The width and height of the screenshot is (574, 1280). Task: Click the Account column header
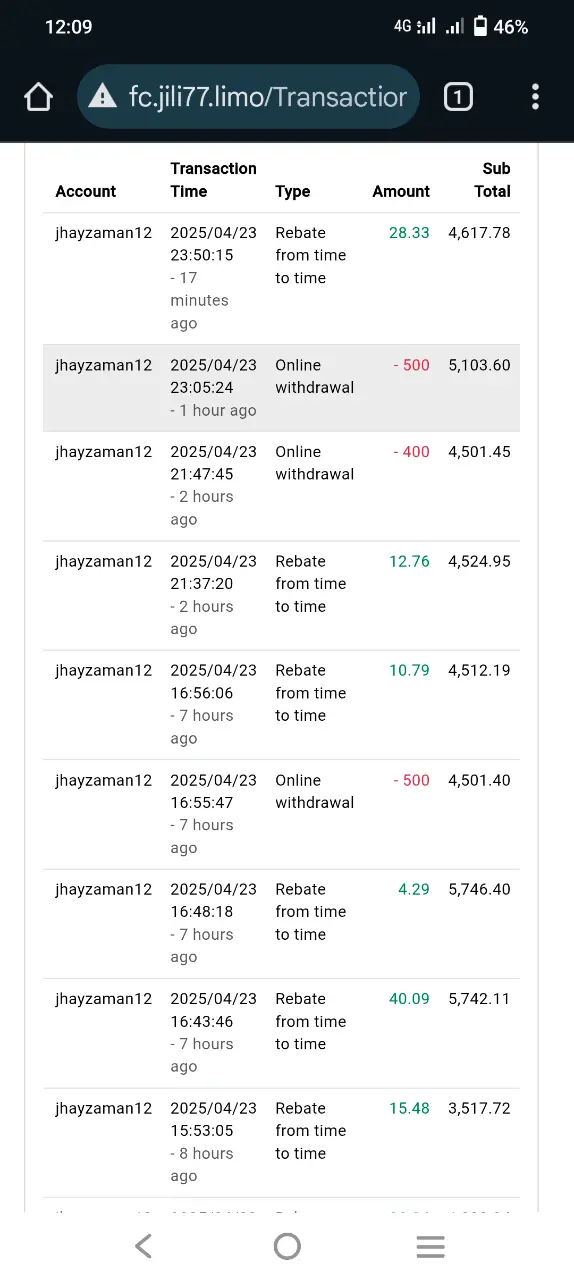click(86, 191)
